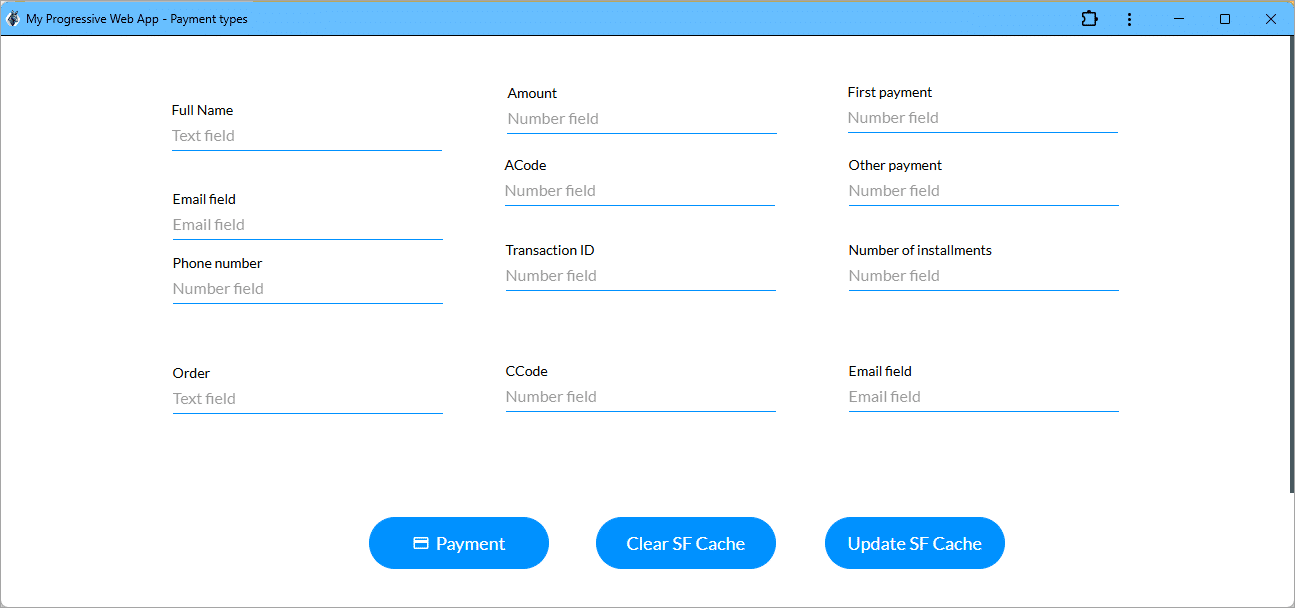Click the Other payment input
This screenshot has width=1295, height=608.
[983, 191]
